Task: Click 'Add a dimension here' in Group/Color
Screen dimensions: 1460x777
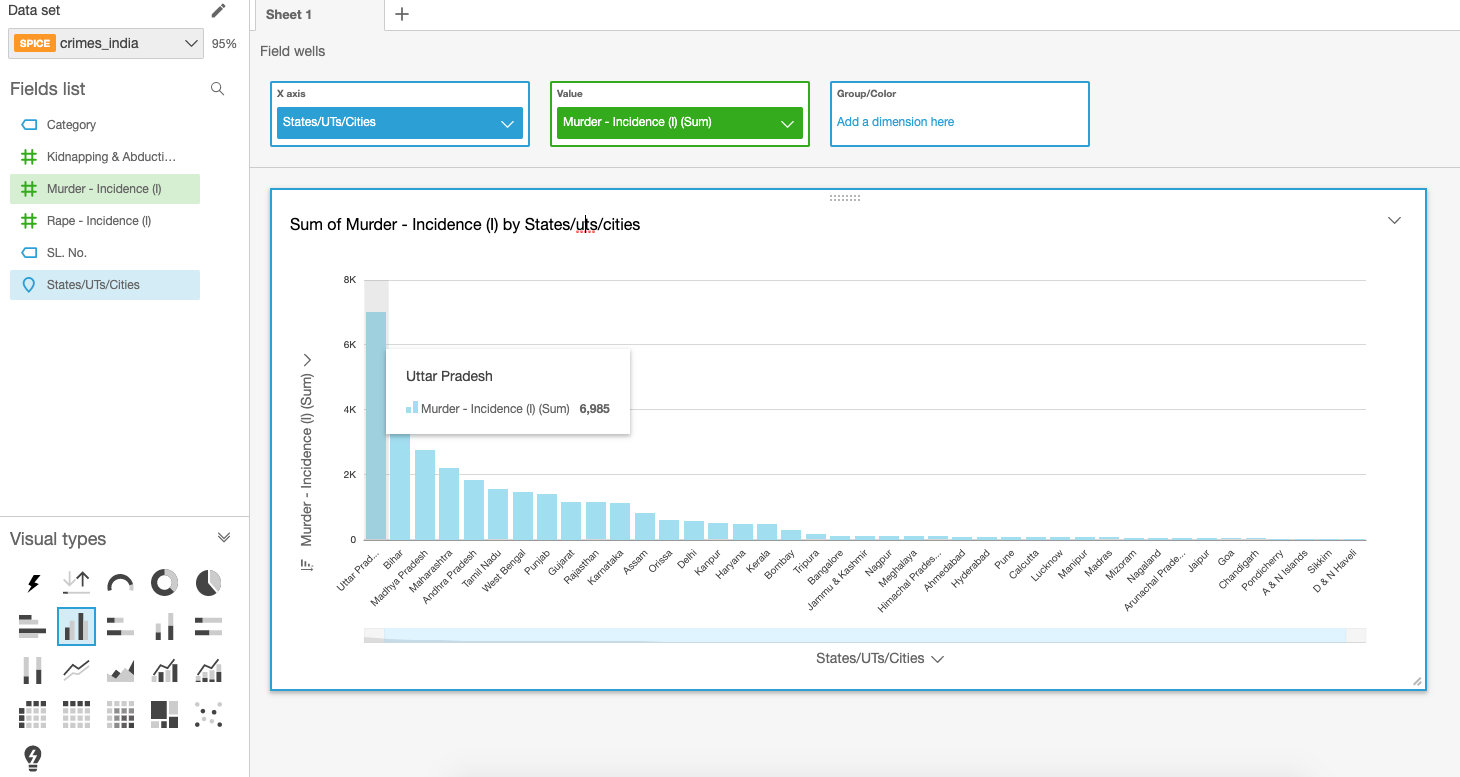Action: pyautogui.click(x=895, y=122)
